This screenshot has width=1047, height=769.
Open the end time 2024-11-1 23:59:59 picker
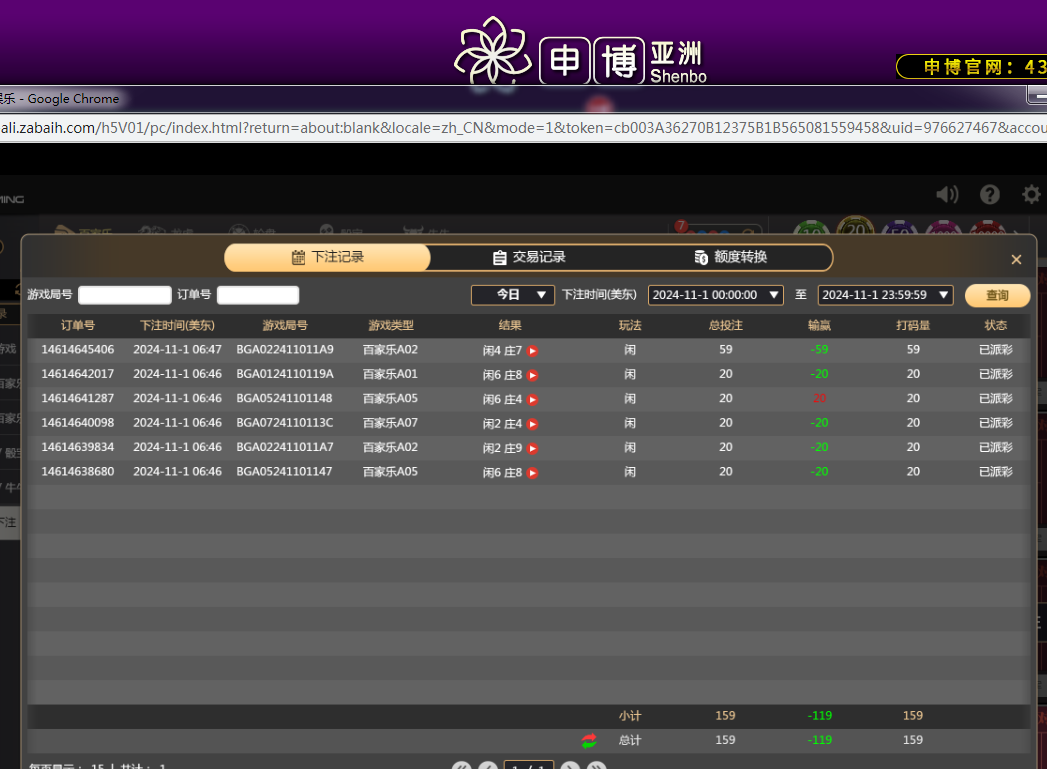click(x=885, y=295)
